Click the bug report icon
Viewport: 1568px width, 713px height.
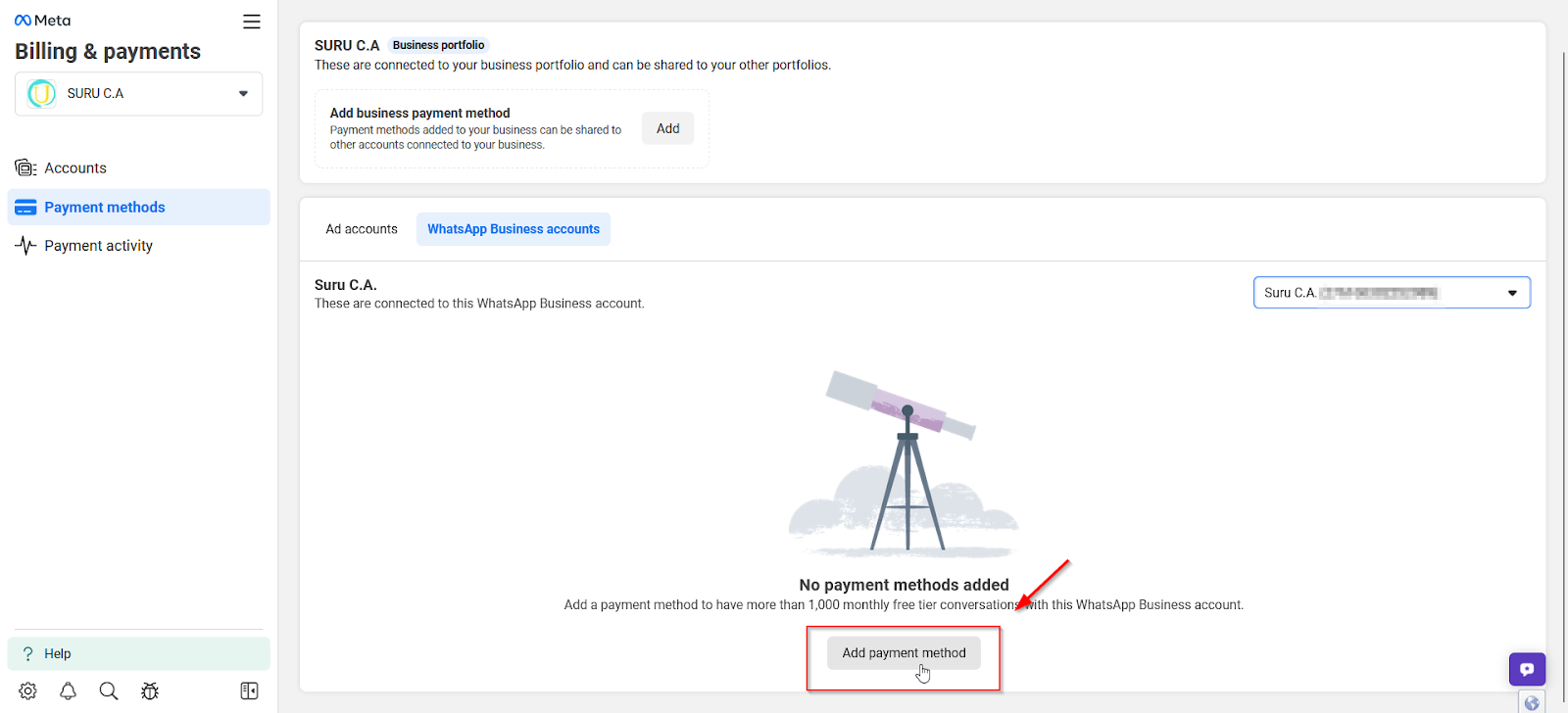pos(150,691)
